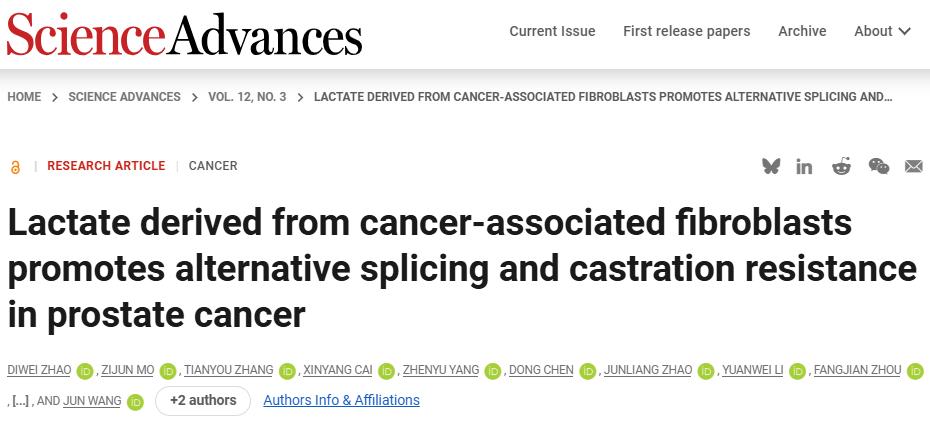Viewport: 930px width, 431px height.
Task: Expand the hidden authors ellipsis
Action: point(20,402)
